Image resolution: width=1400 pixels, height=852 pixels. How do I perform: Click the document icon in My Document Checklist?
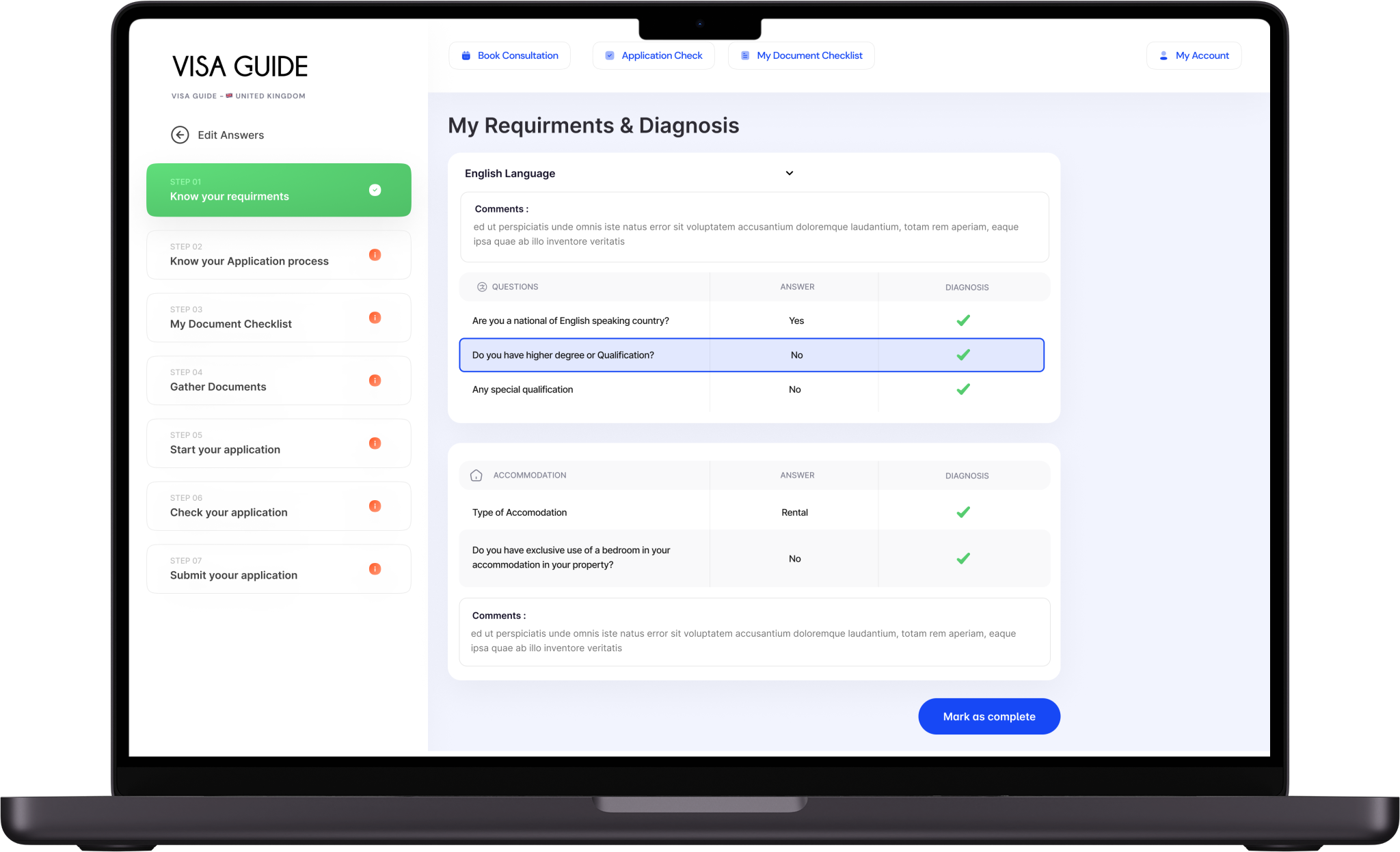(745, 56)
